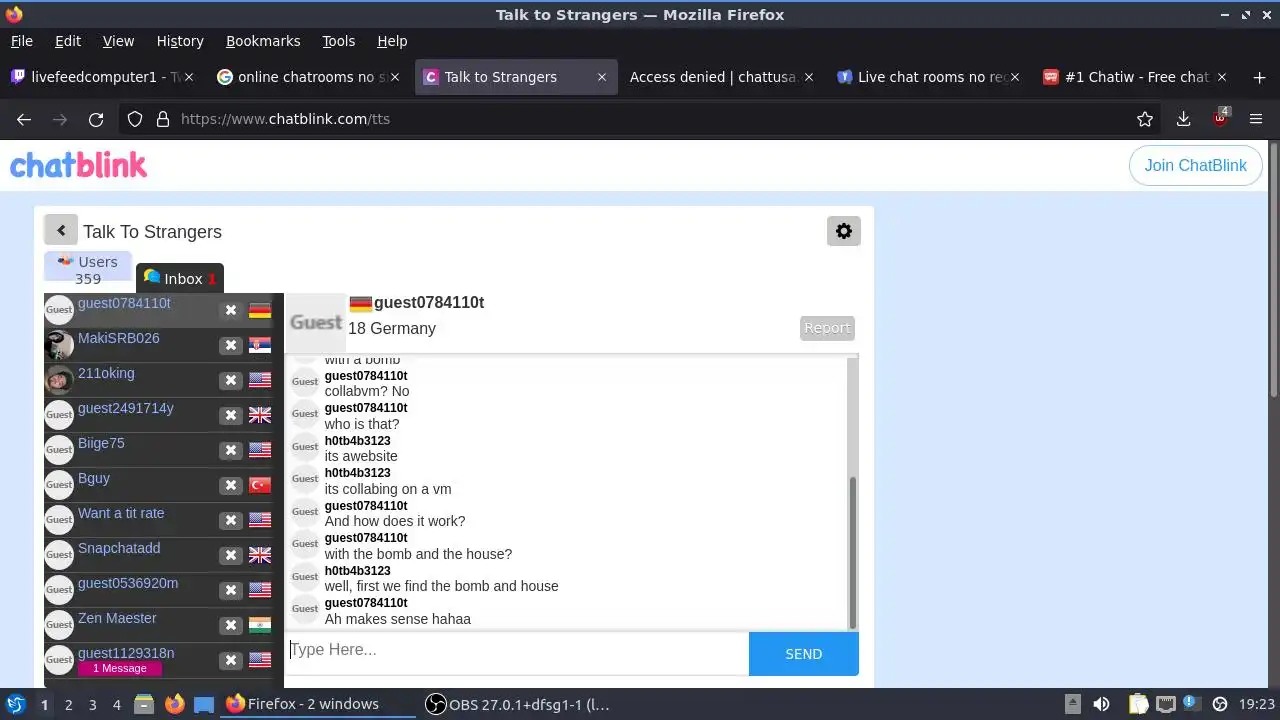1280x720 pixels.
Task: Click the tracking protection shield icon
Action: [x=135, y=119]
